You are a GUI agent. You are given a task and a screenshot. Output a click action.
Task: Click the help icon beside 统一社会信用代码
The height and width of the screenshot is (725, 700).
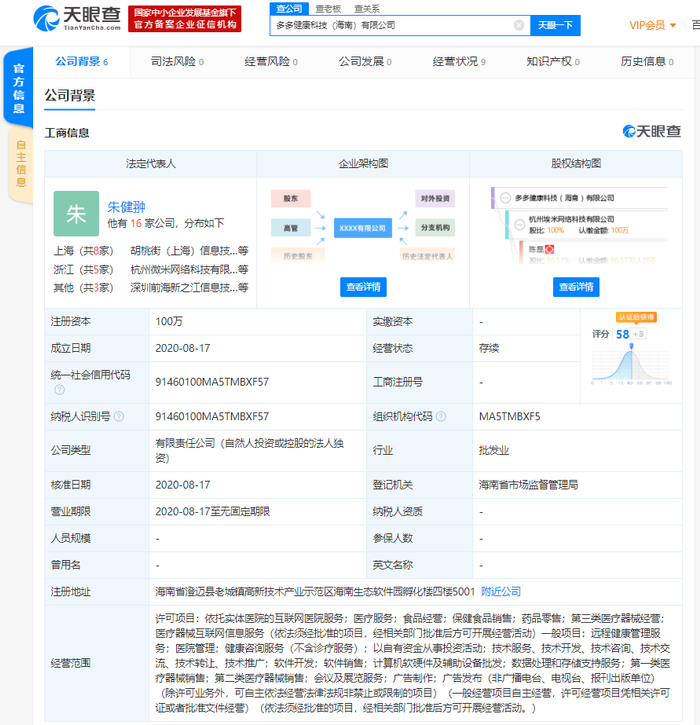60,390
